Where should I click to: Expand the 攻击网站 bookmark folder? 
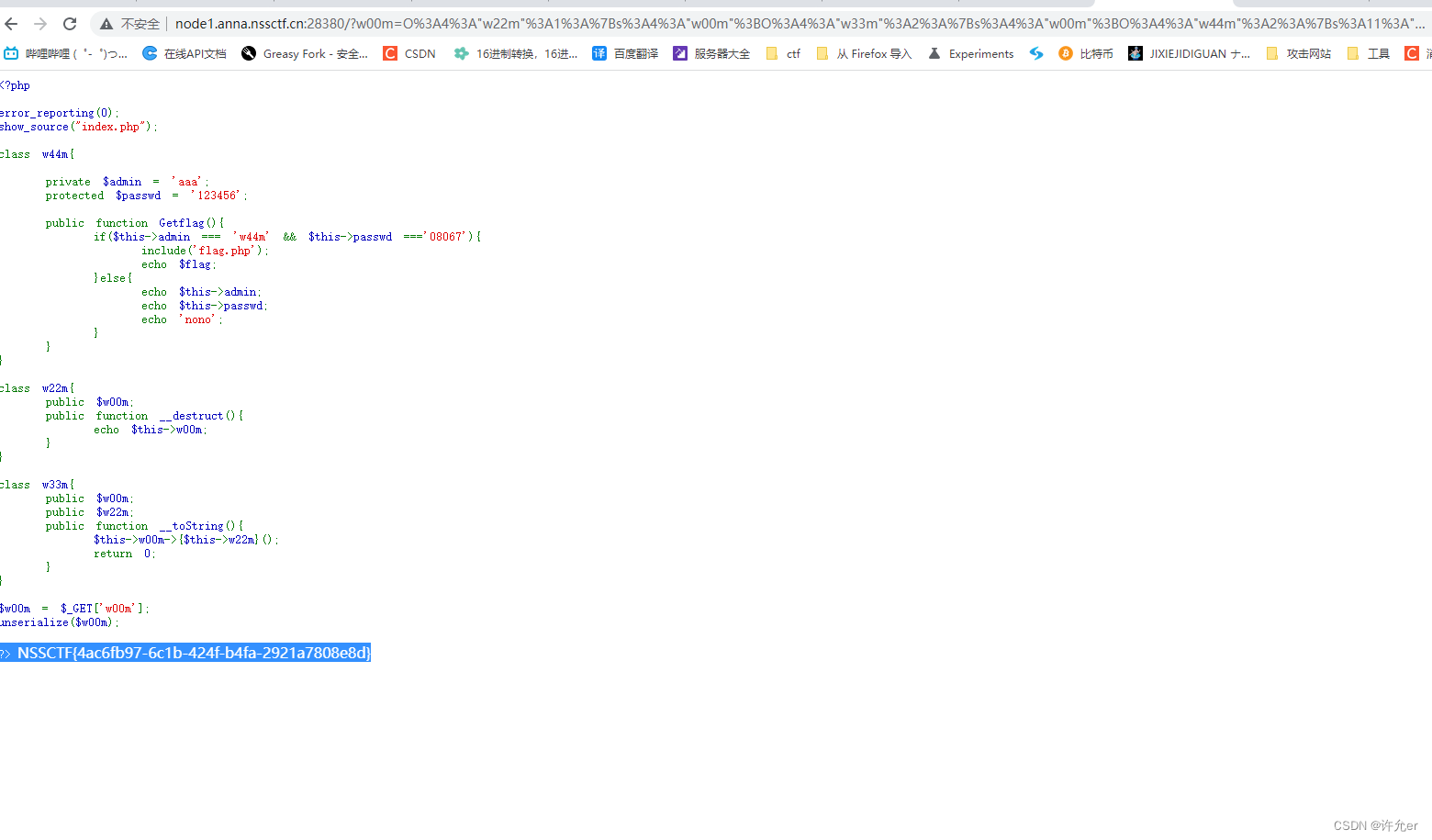(1298, 54)
